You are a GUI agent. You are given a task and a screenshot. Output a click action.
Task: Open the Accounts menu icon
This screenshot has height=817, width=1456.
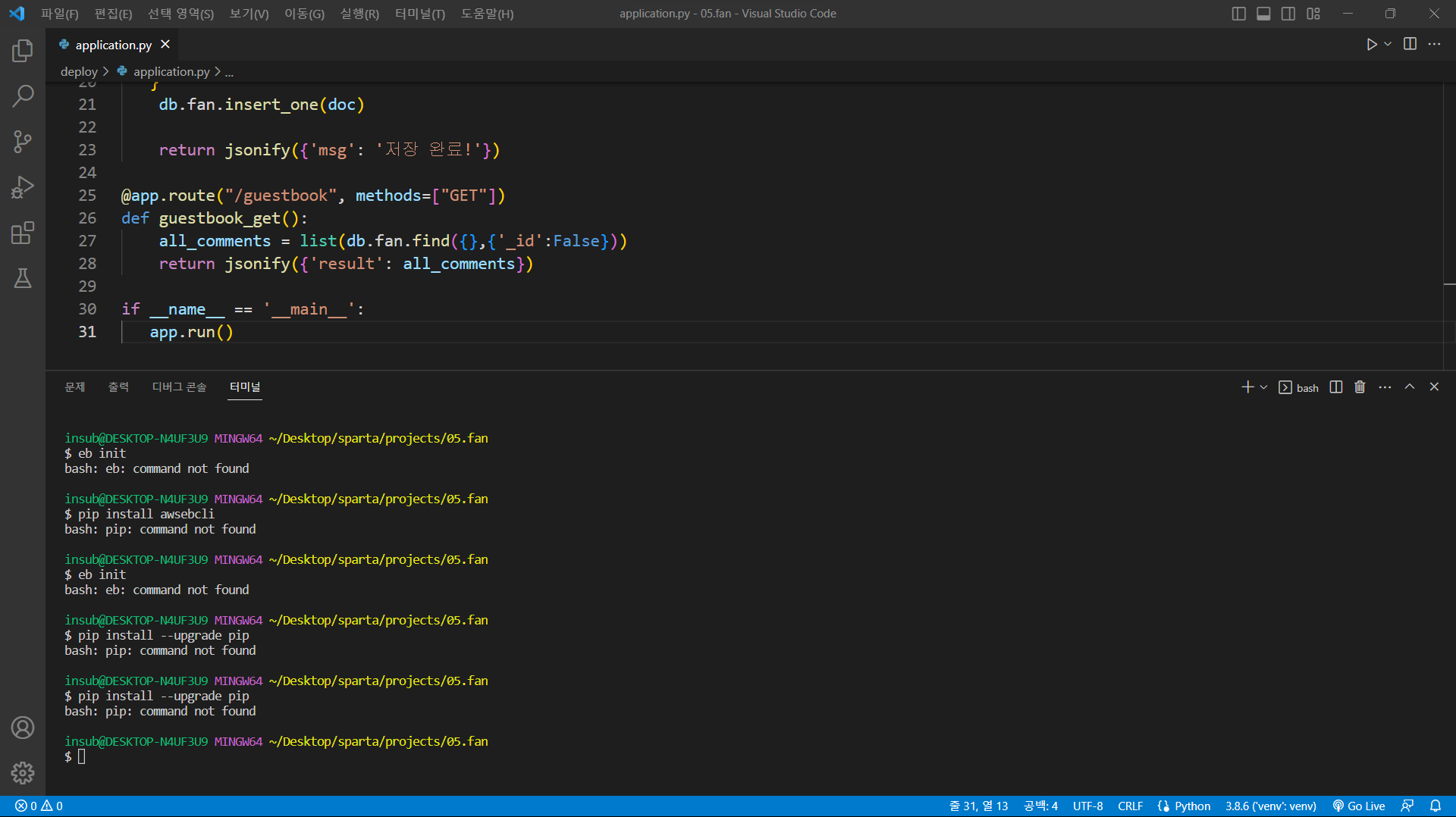[23, 728]
